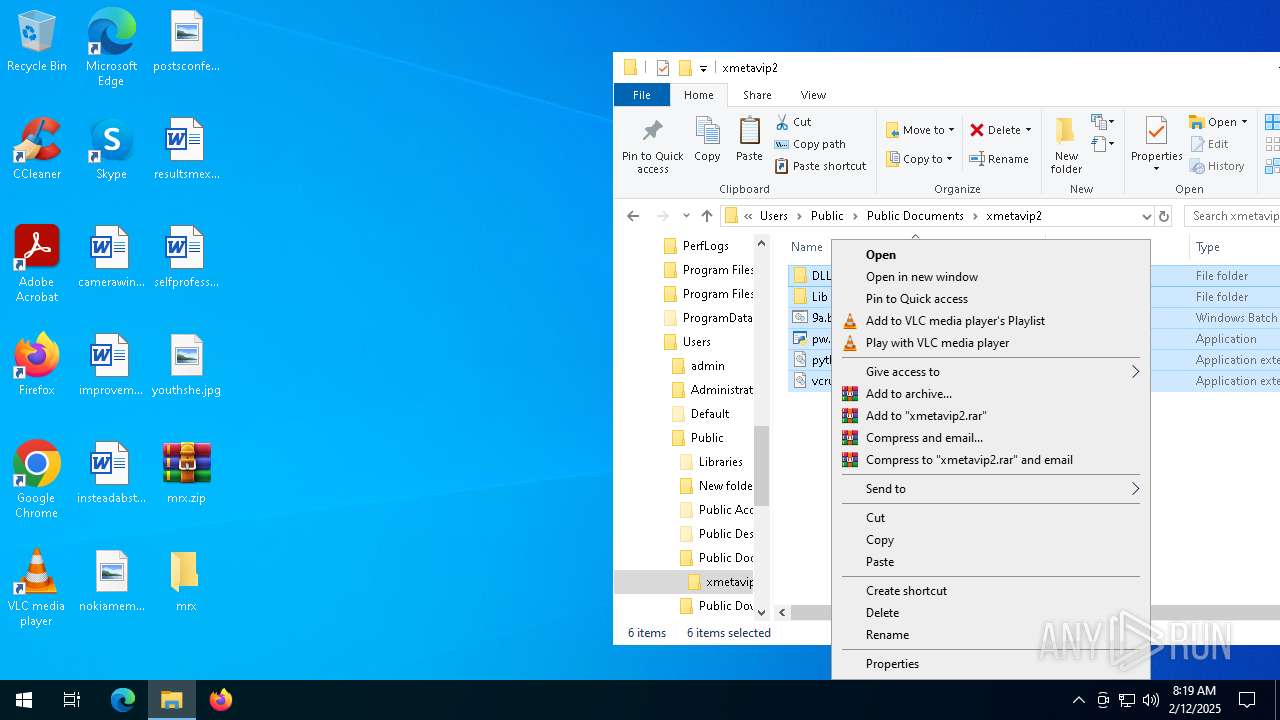Switch to the Share tab

point(757,95)
